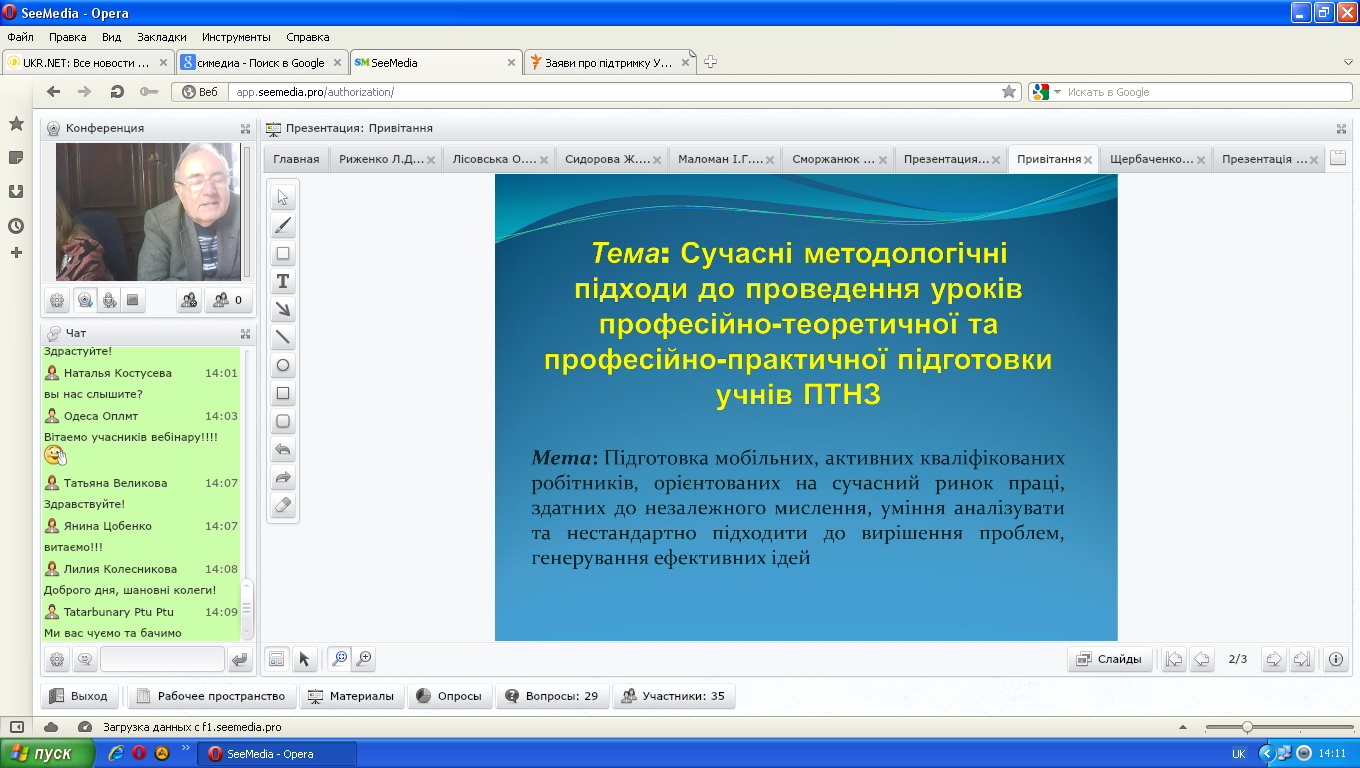This screenshot has height=768, width=1360.
Task: Undo the last whiteboard action
Action: pyautogui.click(x=283, y=450)
